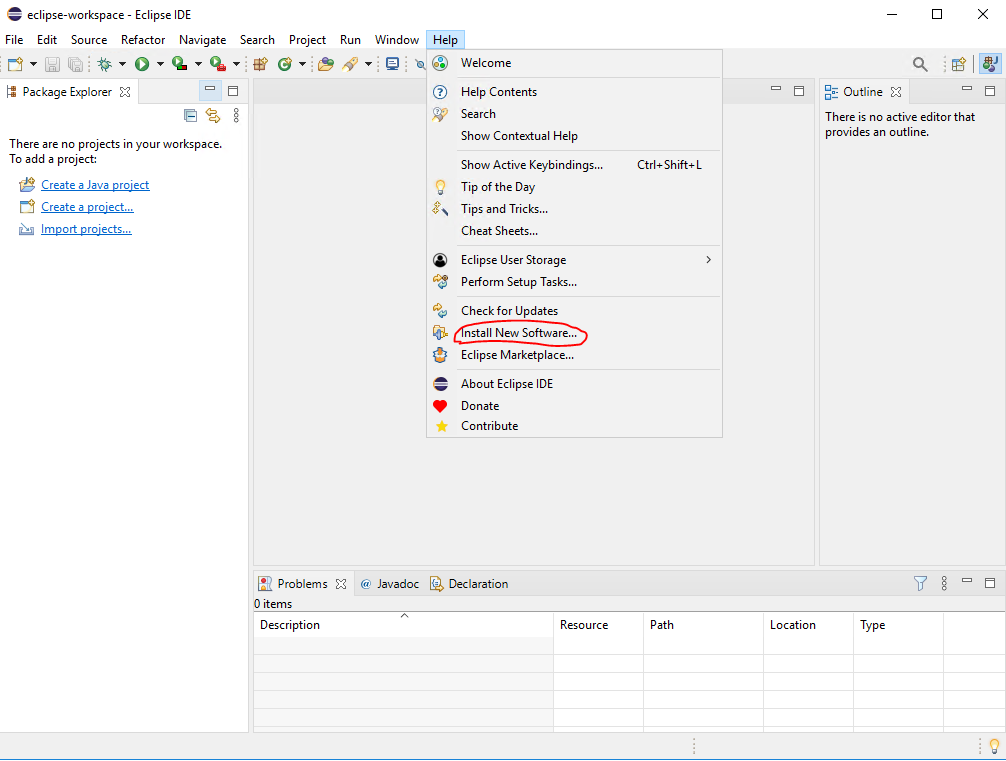Screen dimensions: 1006x761
Task: Open the Refactor menu
Action: (143, 40)
